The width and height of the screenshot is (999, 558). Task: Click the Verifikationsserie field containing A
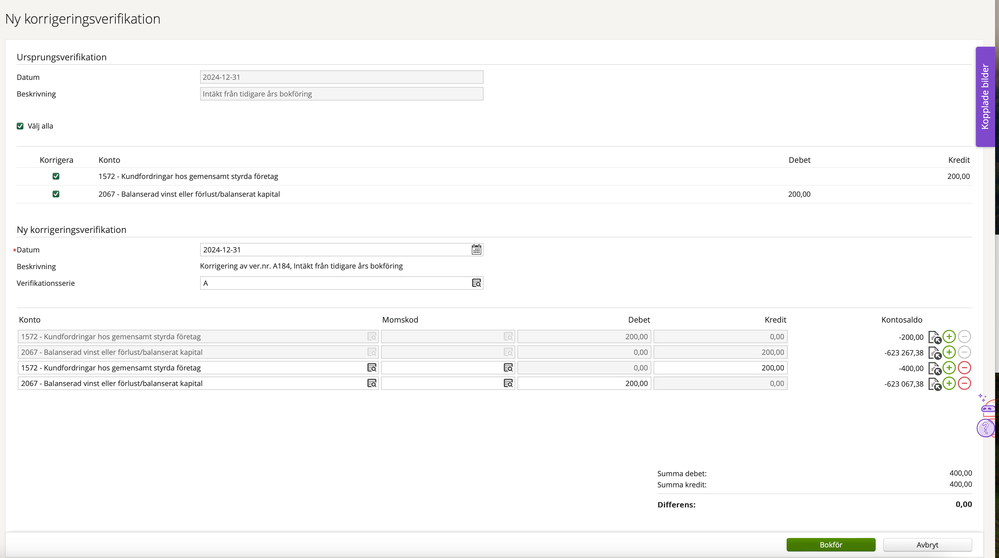pos(341,283)
